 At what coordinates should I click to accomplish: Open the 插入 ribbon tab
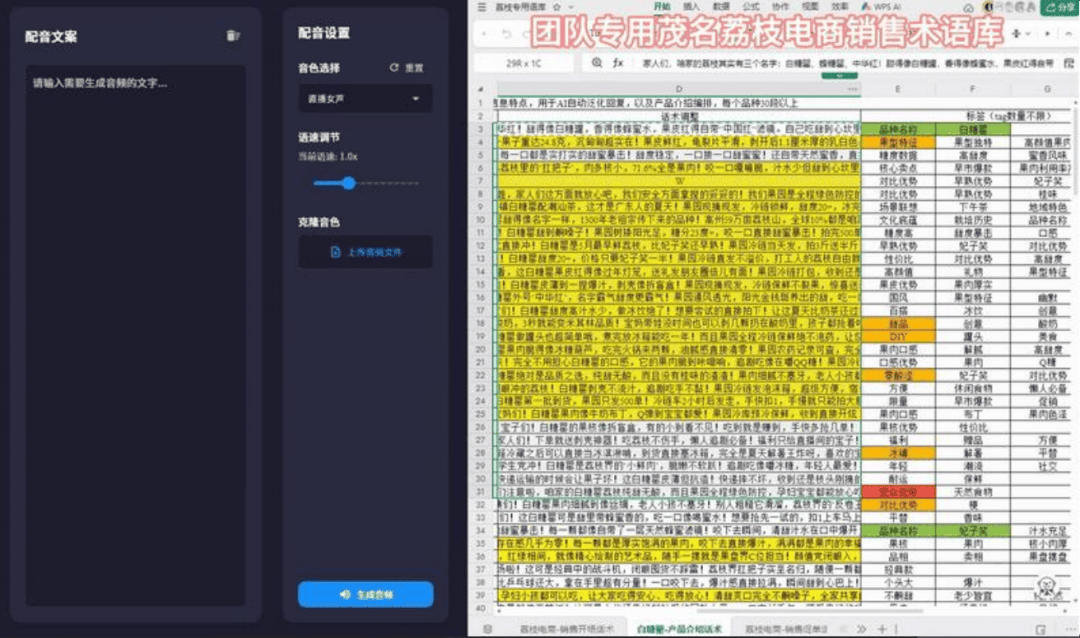pyautogui.click(x=691, y=6)
